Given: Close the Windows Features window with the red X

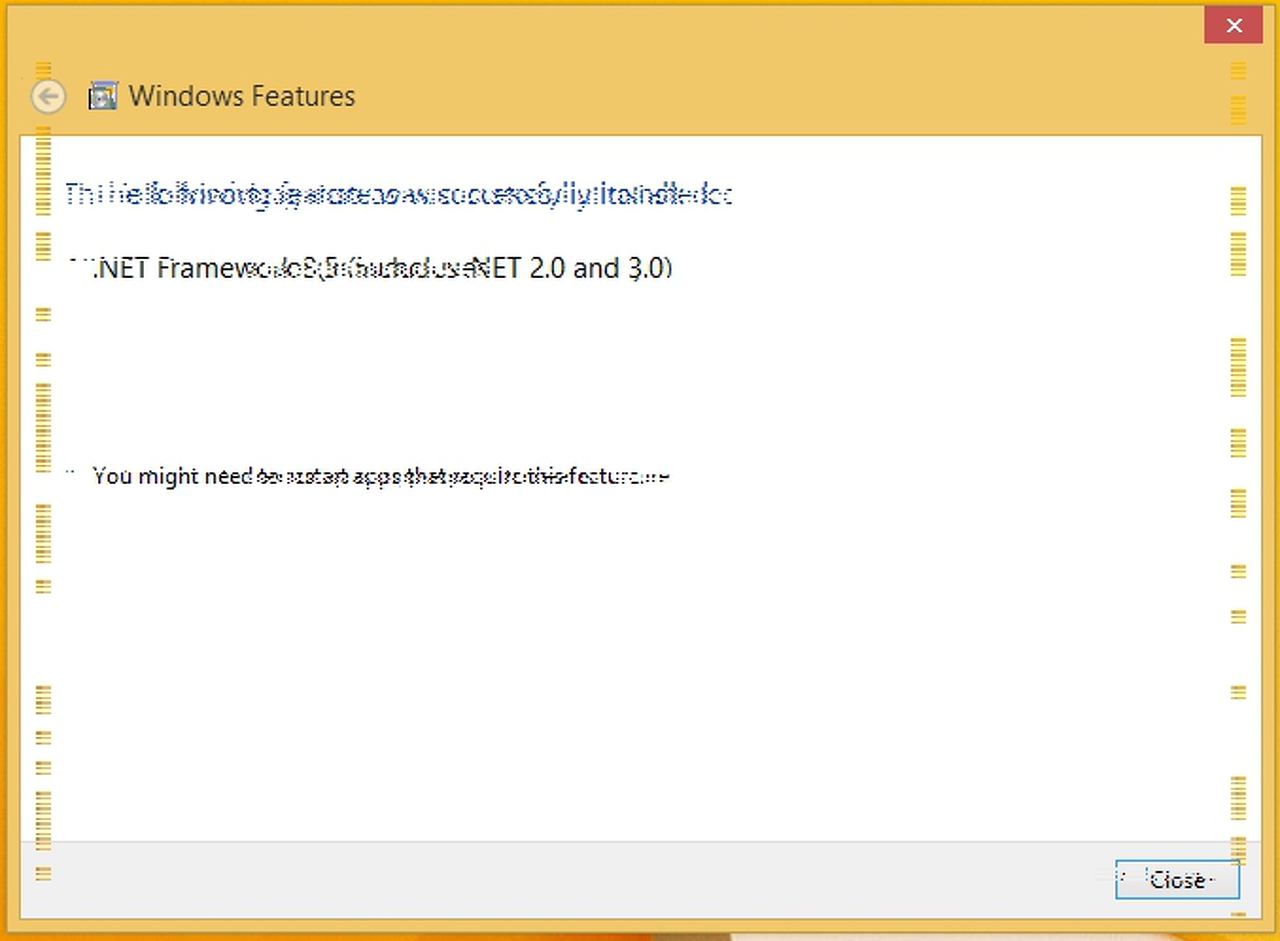Looking at the screenshot, I should tap(1234, 25).
